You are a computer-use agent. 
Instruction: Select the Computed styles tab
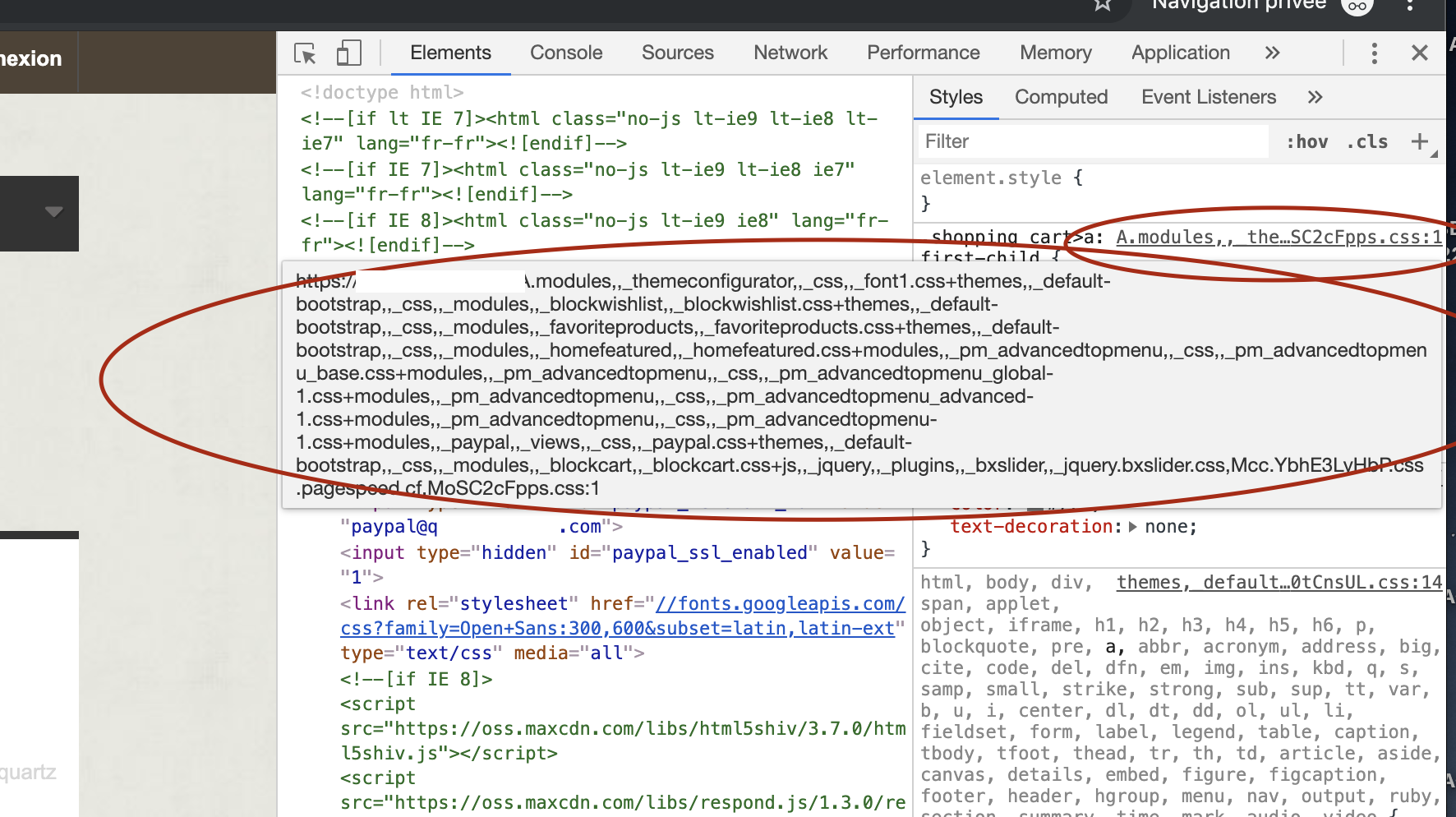click(1061, 97)
